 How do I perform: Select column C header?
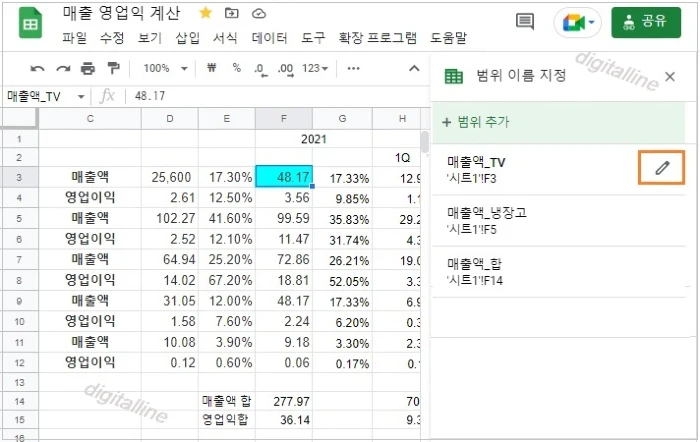90,119
